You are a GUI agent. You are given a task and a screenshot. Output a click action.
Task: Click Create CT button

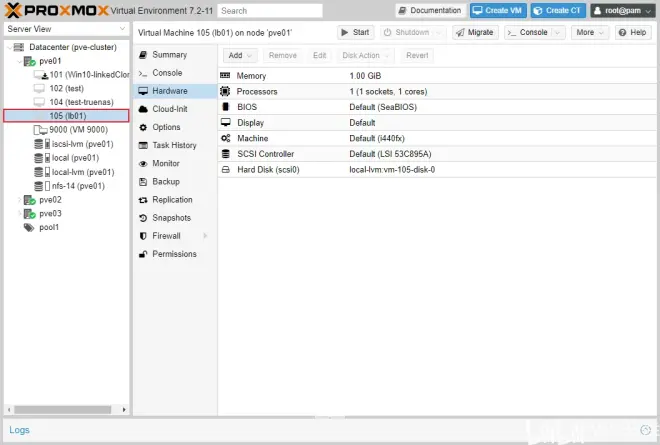point(558,11)
